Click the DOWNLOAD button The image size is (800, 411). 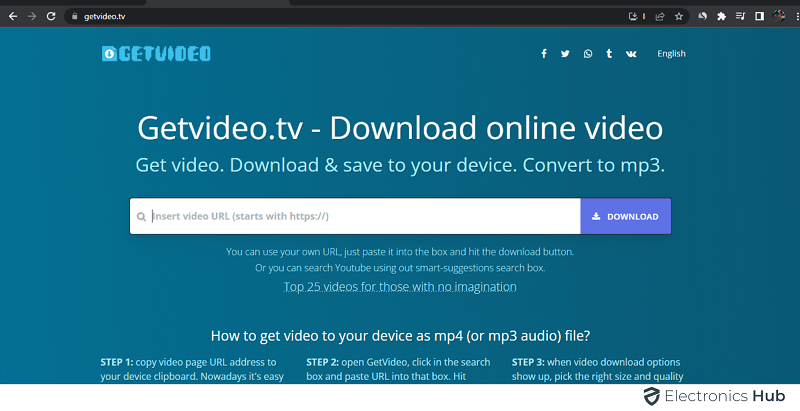coord(626,216)
